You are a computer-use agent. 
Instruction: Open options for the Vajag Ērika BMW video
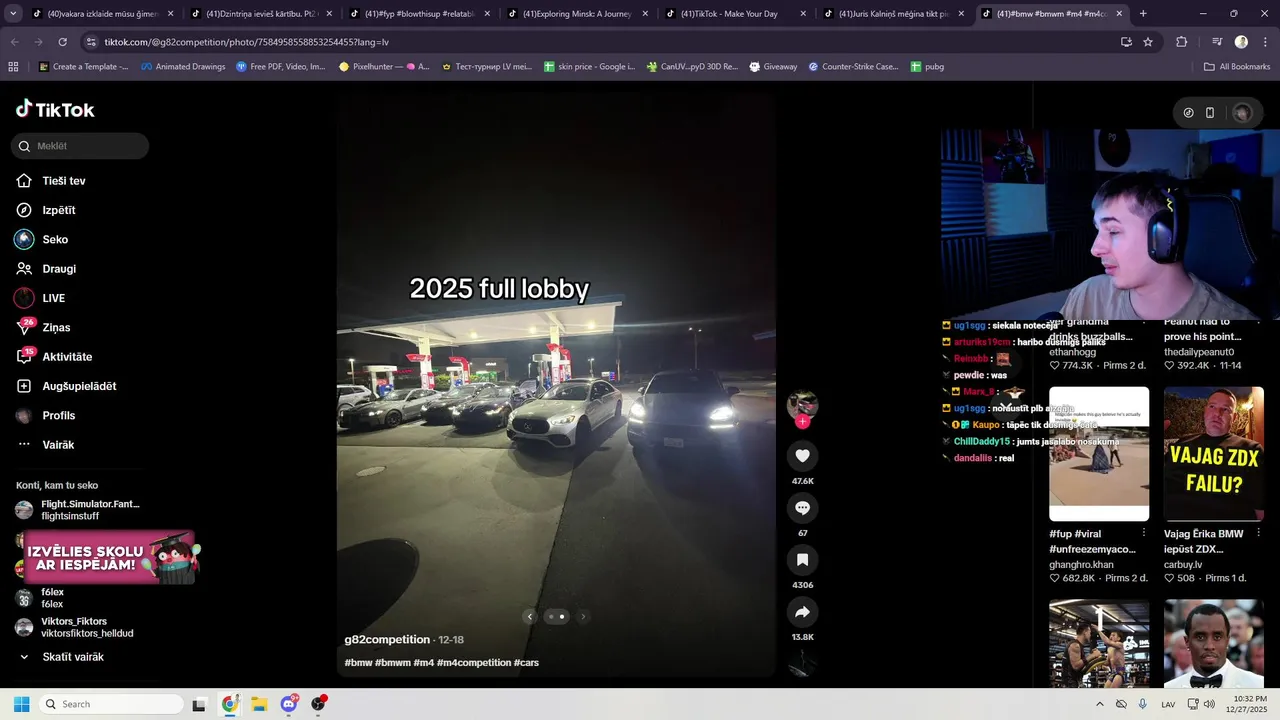1259,533
